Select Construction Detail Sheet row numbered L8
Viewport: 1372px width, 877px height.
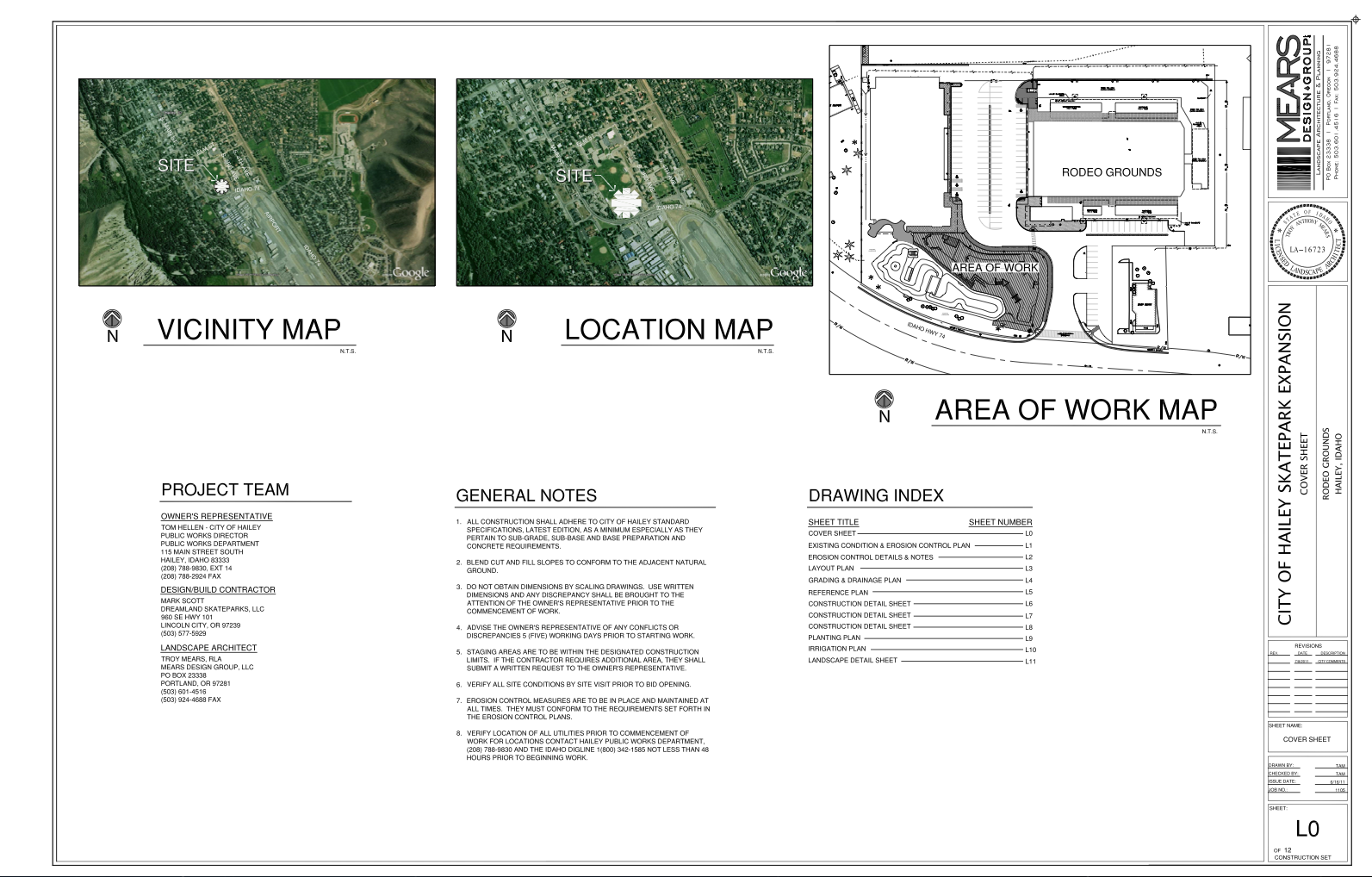point(920,626)
